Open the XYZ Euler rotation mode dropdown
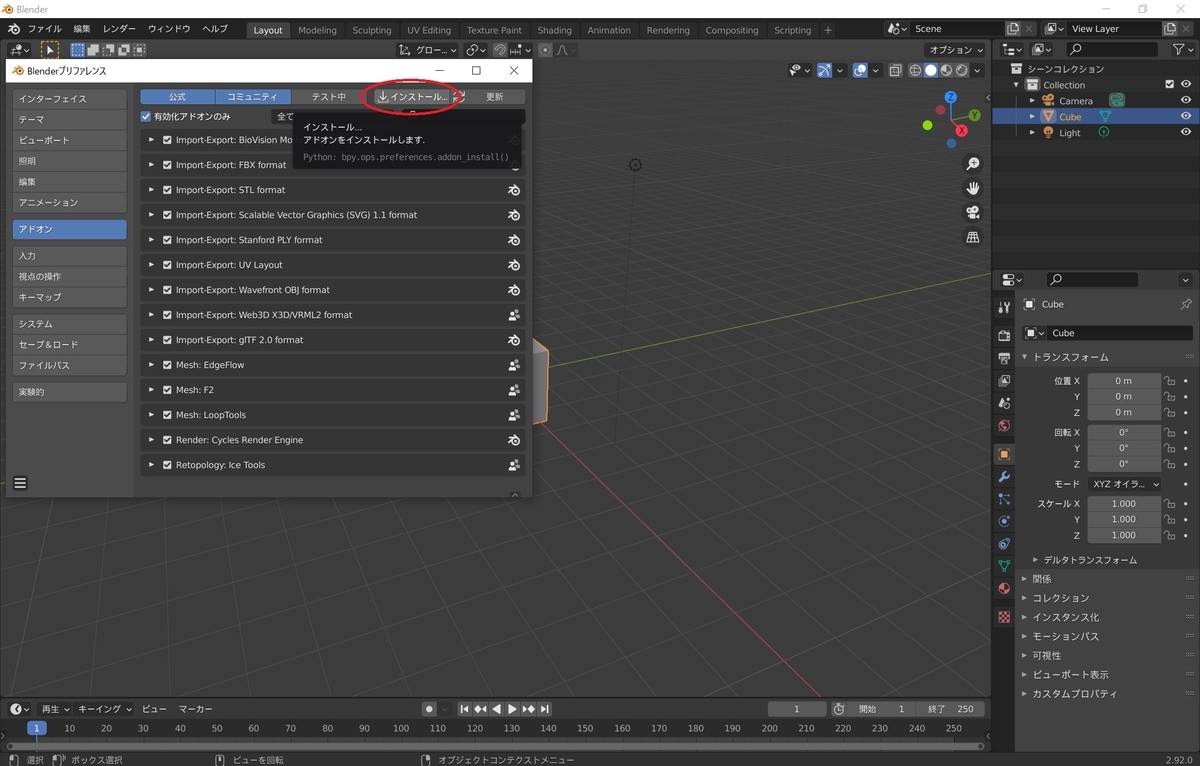 coord(1124,484)
